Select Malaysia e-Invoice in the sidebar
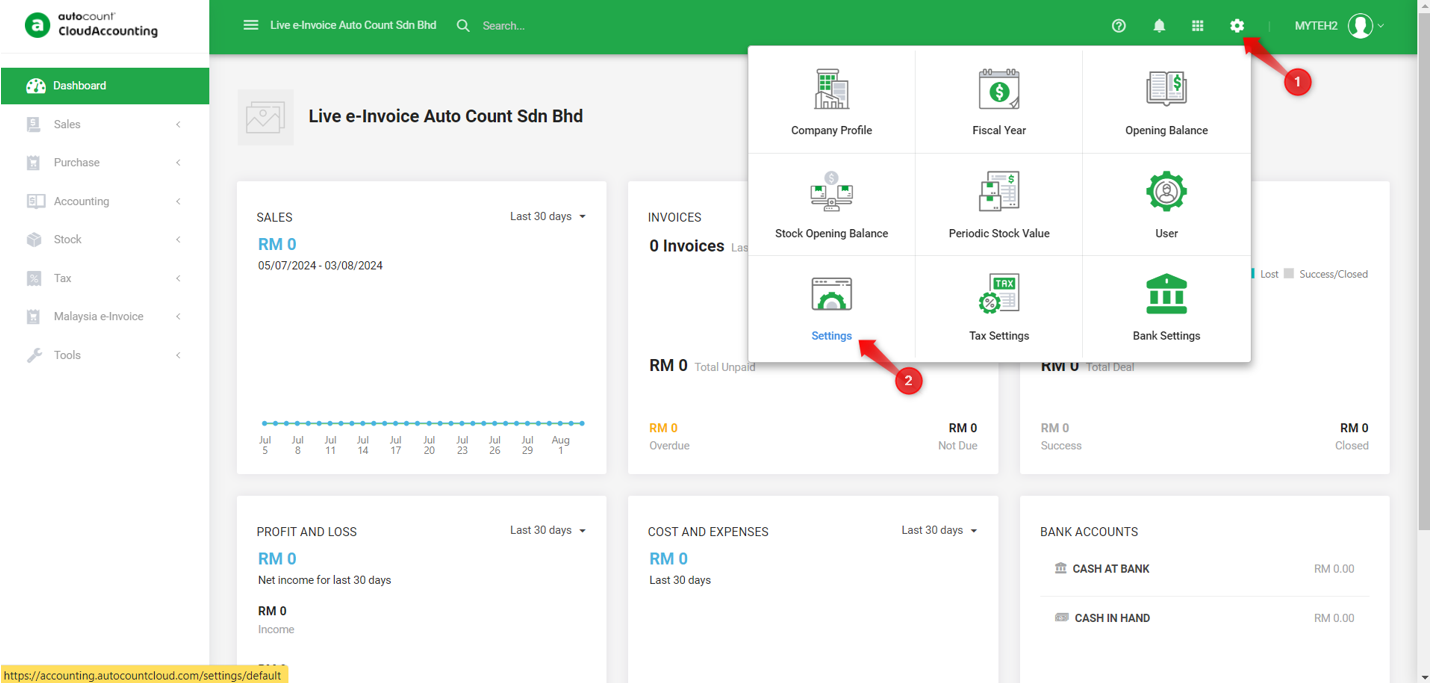This screenshot has height=683, width=1431. click(x=104, y=317)
